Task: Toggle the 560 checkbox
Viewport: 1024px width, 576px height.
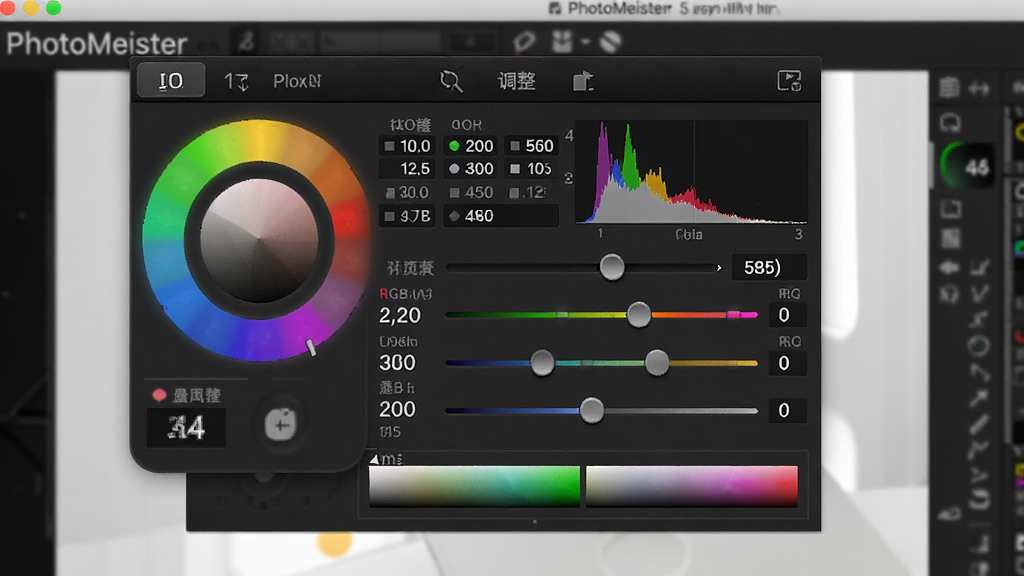Action: pos(515,146)
